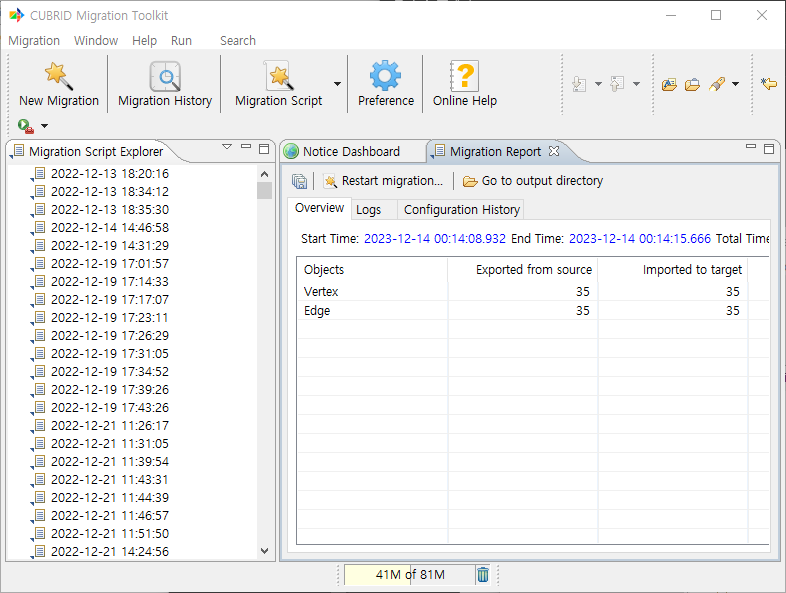Click the icon of script 2022-12-19 17:01:57
The width and height of the screenshot is (786, 593).
coord(39,264)
